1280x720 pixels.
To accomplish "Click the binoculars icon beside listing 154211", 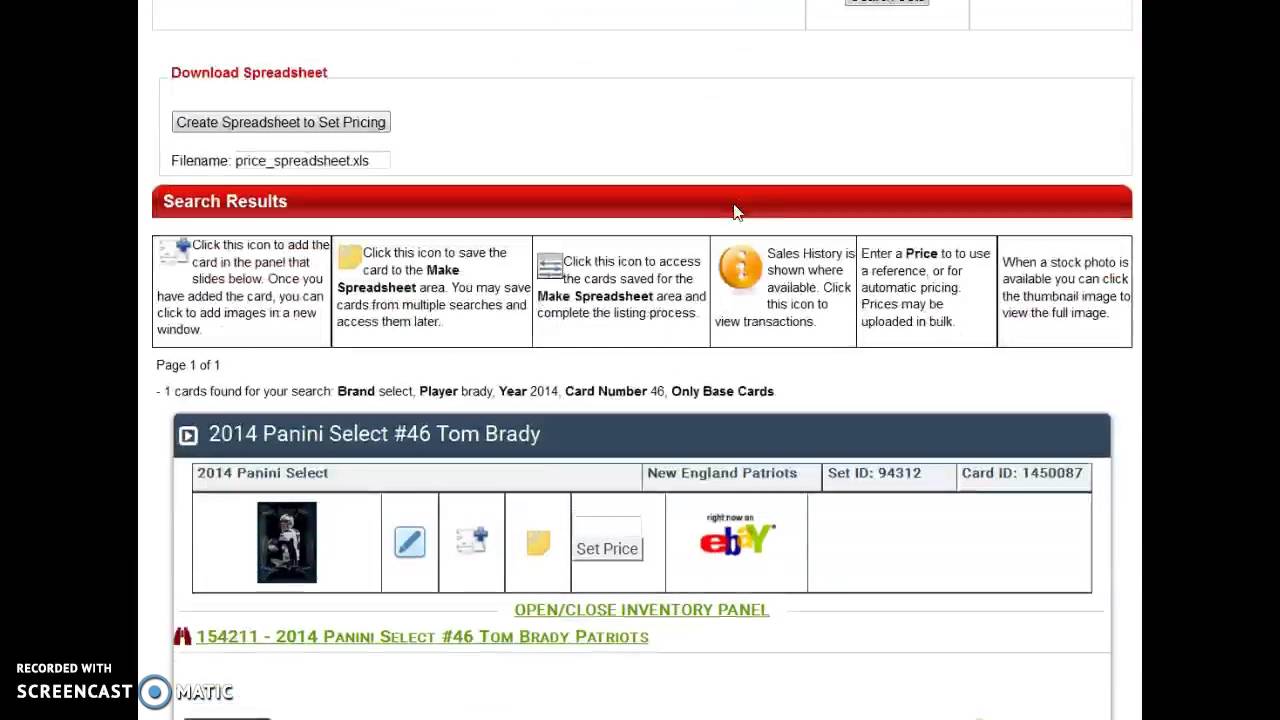I will [182, 637].
